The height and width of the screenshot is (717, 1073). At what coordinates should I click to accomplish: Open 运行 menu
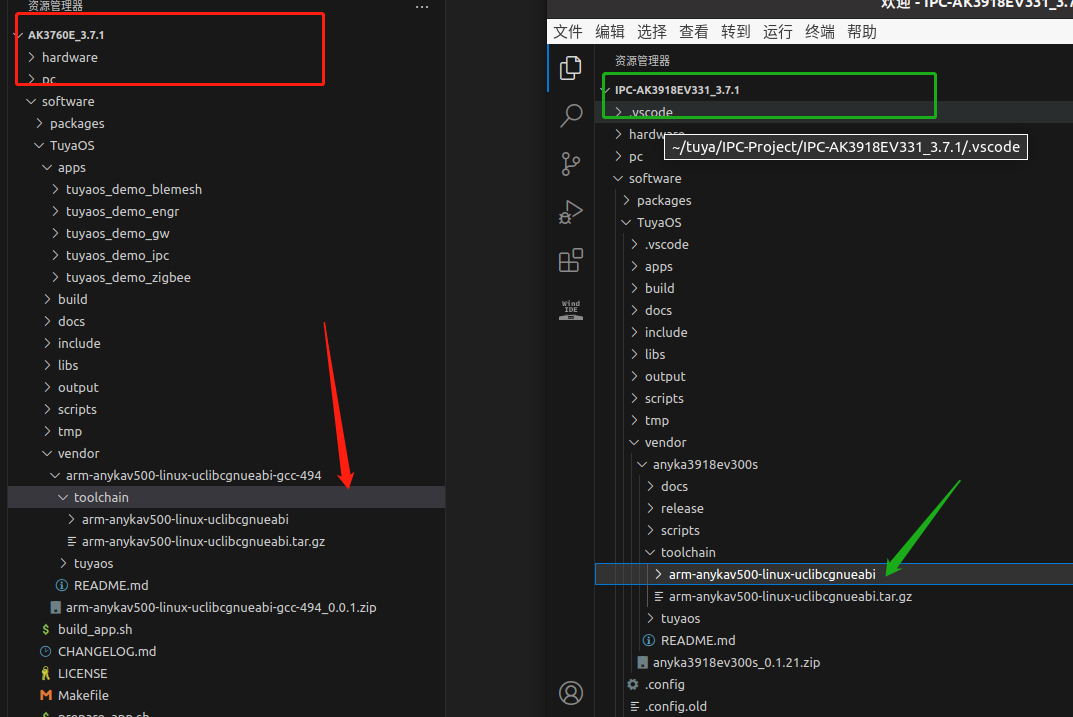(777, 31)
